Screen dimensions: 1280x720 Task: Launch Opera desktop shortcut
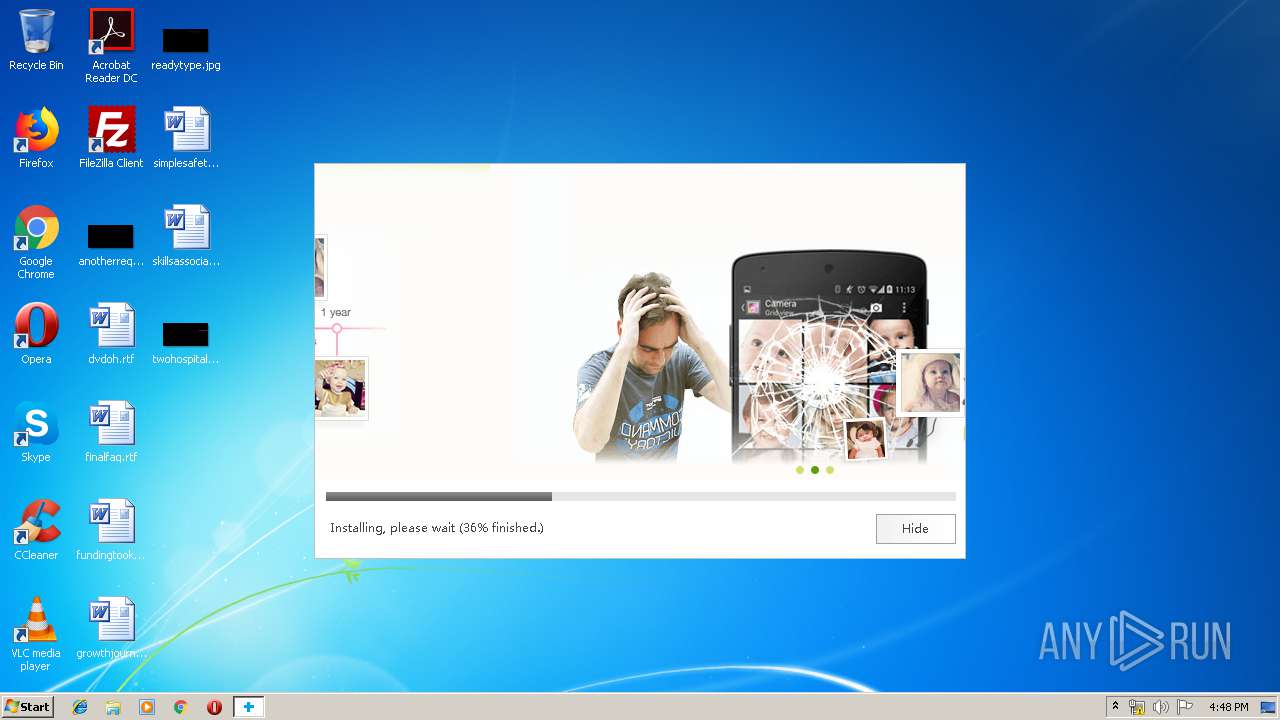click(x=36, y=334)
